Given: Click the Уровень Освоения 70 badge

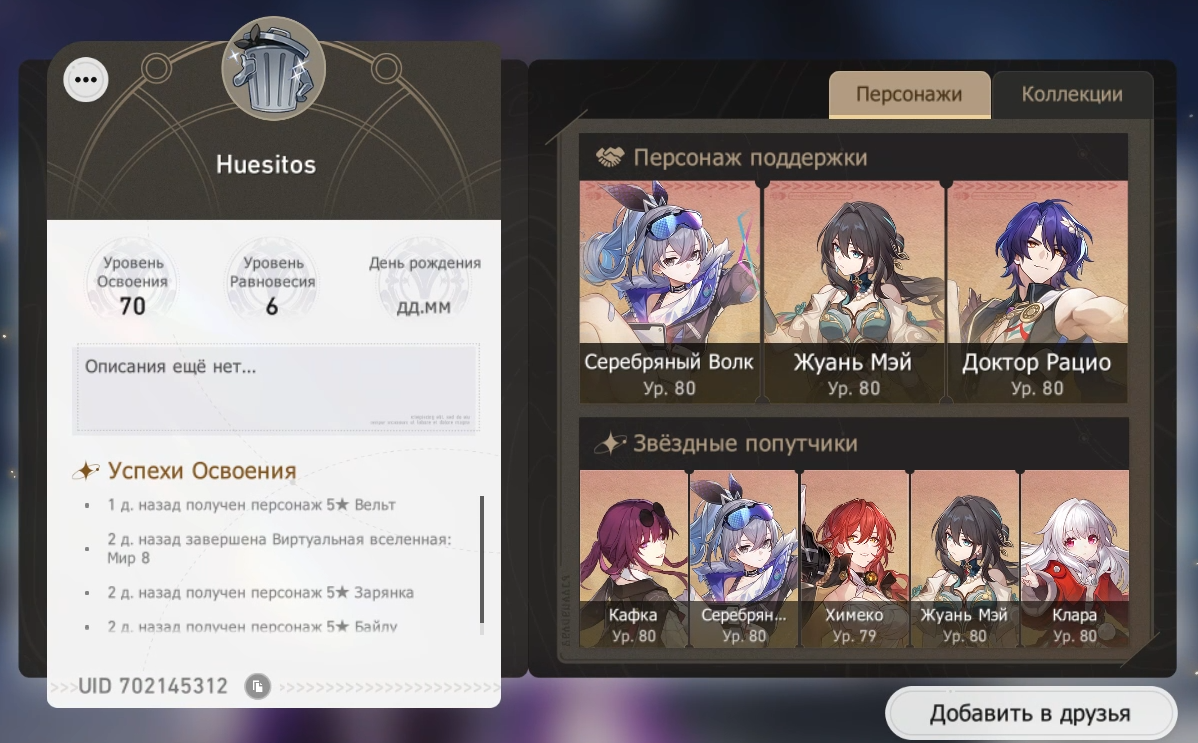Looking at the screenshot, I should point(132,284).
